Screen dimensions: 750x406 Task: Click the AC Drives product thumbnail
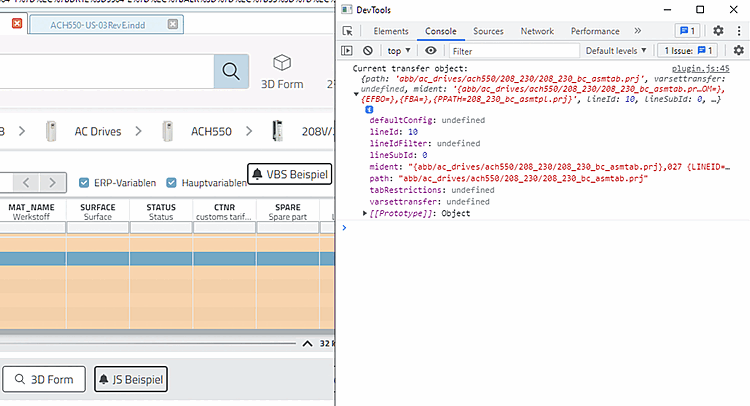click(51, 131)
